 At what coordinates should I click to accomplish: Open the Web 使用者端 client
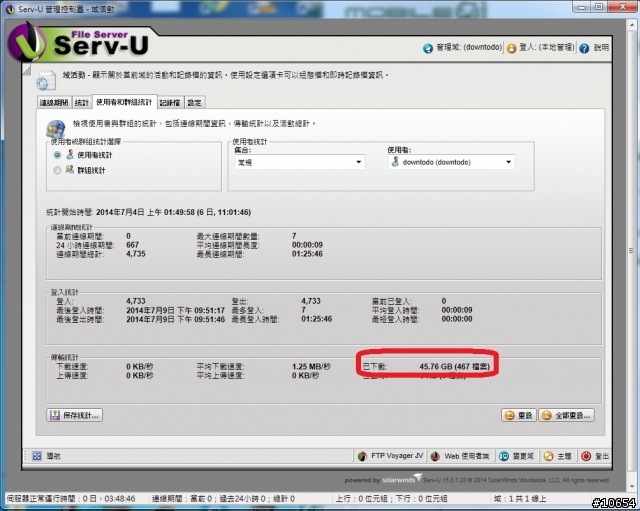click(x=460, y=456)
